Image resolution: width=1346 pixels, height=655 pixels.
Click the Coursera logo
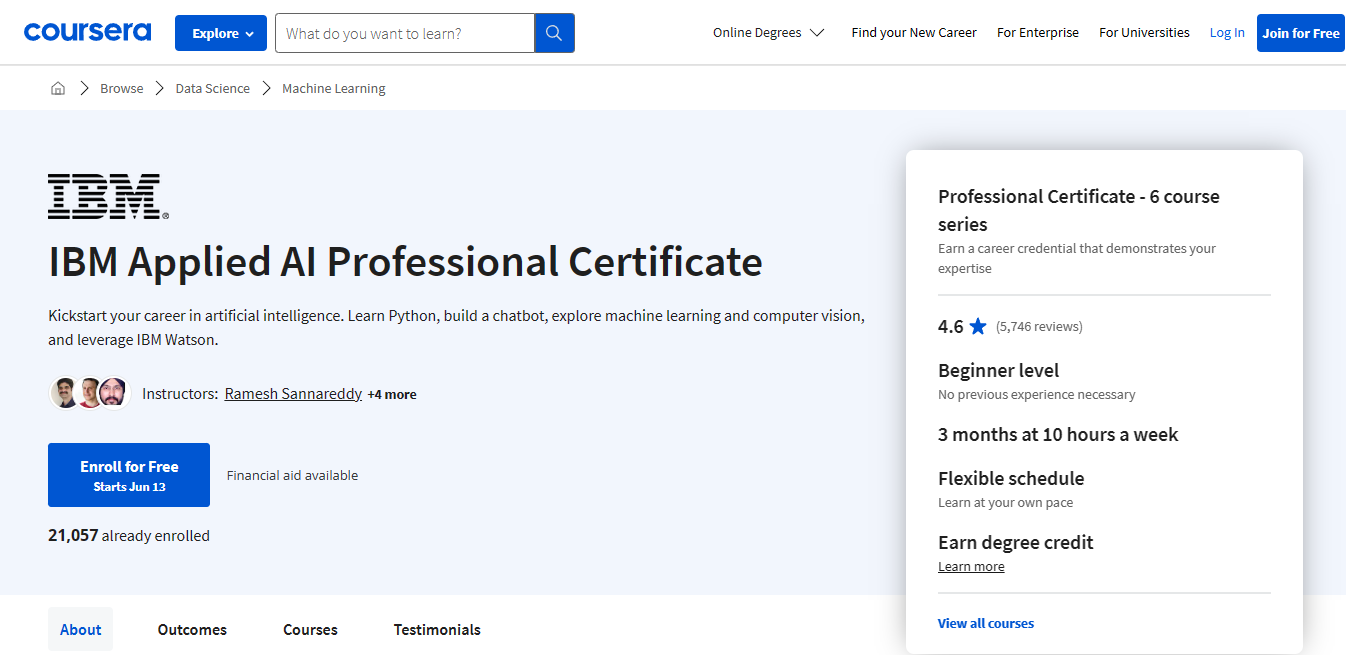87,33
